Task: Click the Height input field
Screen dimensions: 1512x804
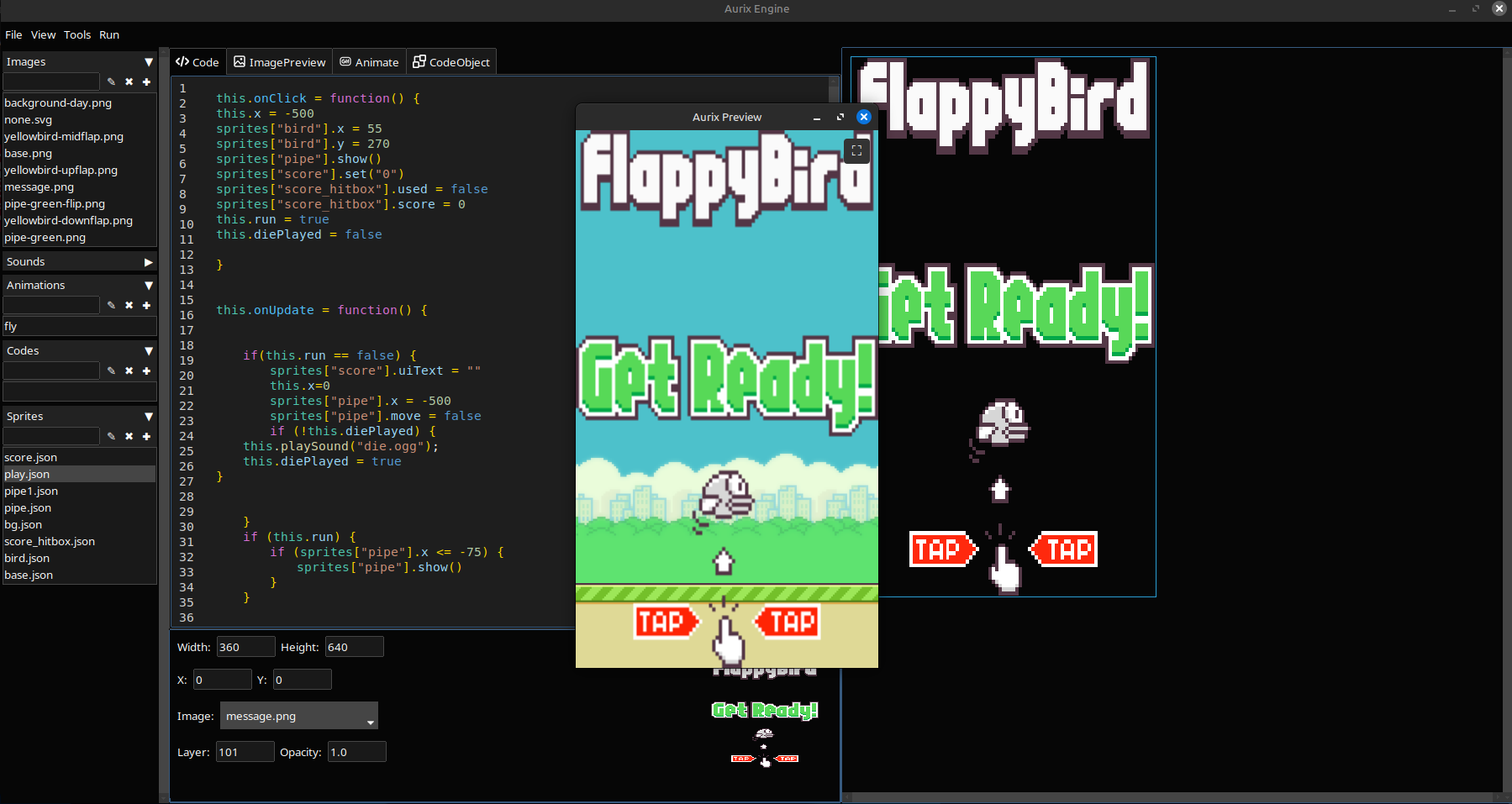Action: tap(355, 647)
